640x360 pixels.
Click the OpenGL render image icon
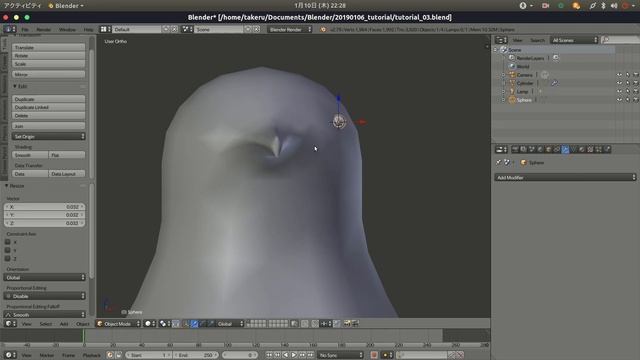347,324
